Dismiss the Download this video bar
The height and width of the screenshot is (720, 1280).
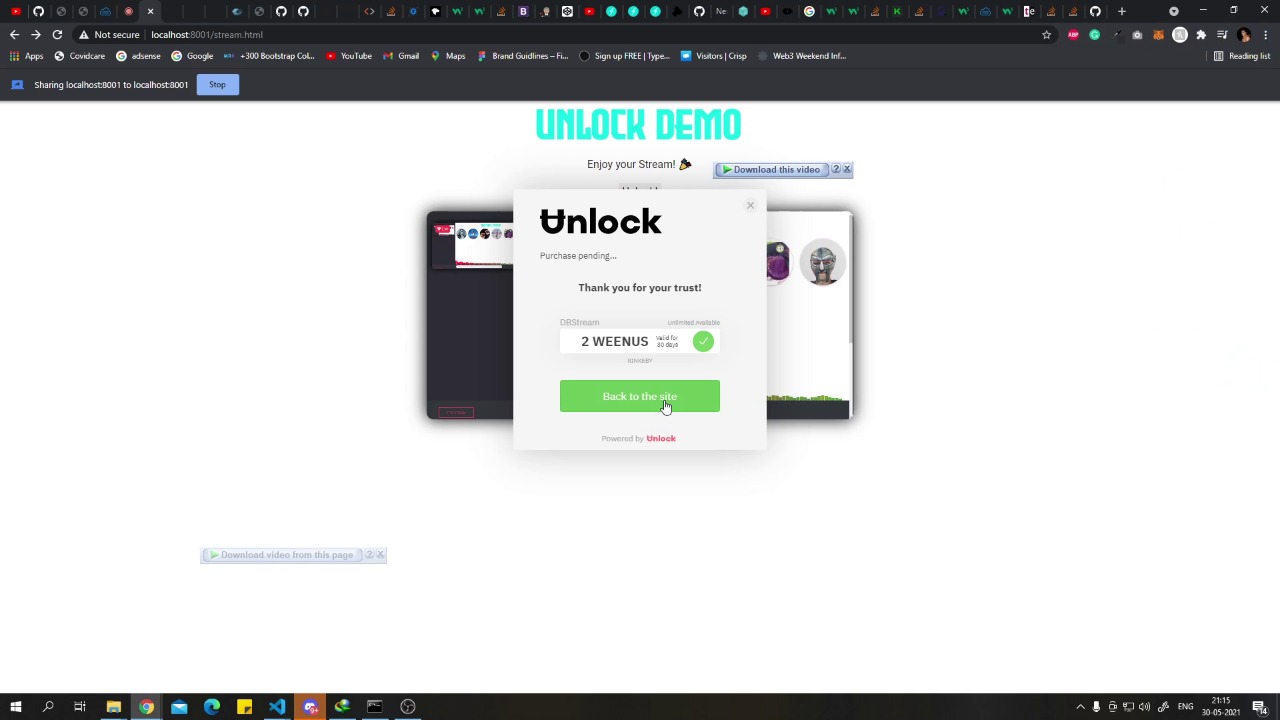(x=847, y=170)
